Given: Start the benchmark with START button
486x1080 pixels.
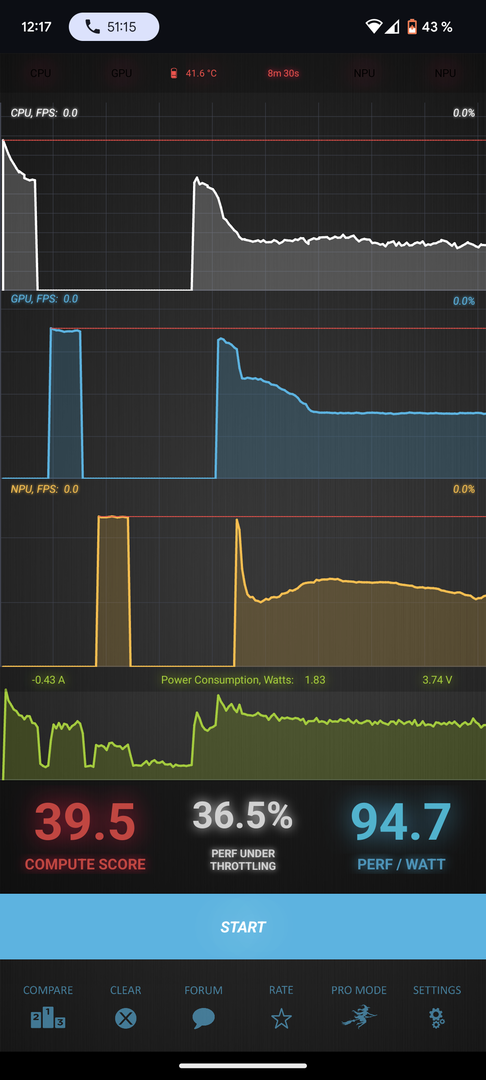Looking at the screenshot, I should click(243, 926).
